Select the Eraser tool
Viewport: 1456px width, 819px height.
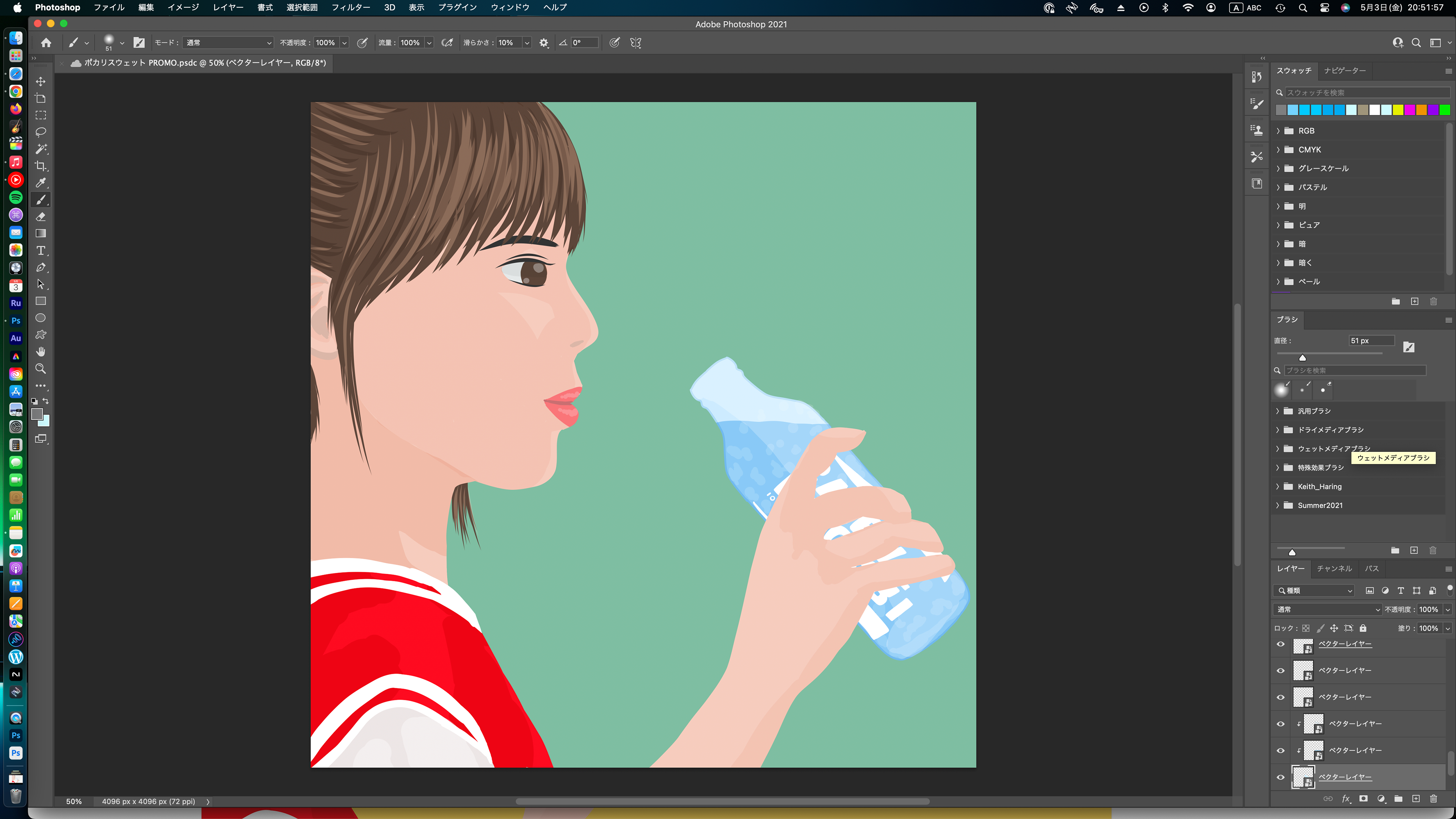pos(41,217)
